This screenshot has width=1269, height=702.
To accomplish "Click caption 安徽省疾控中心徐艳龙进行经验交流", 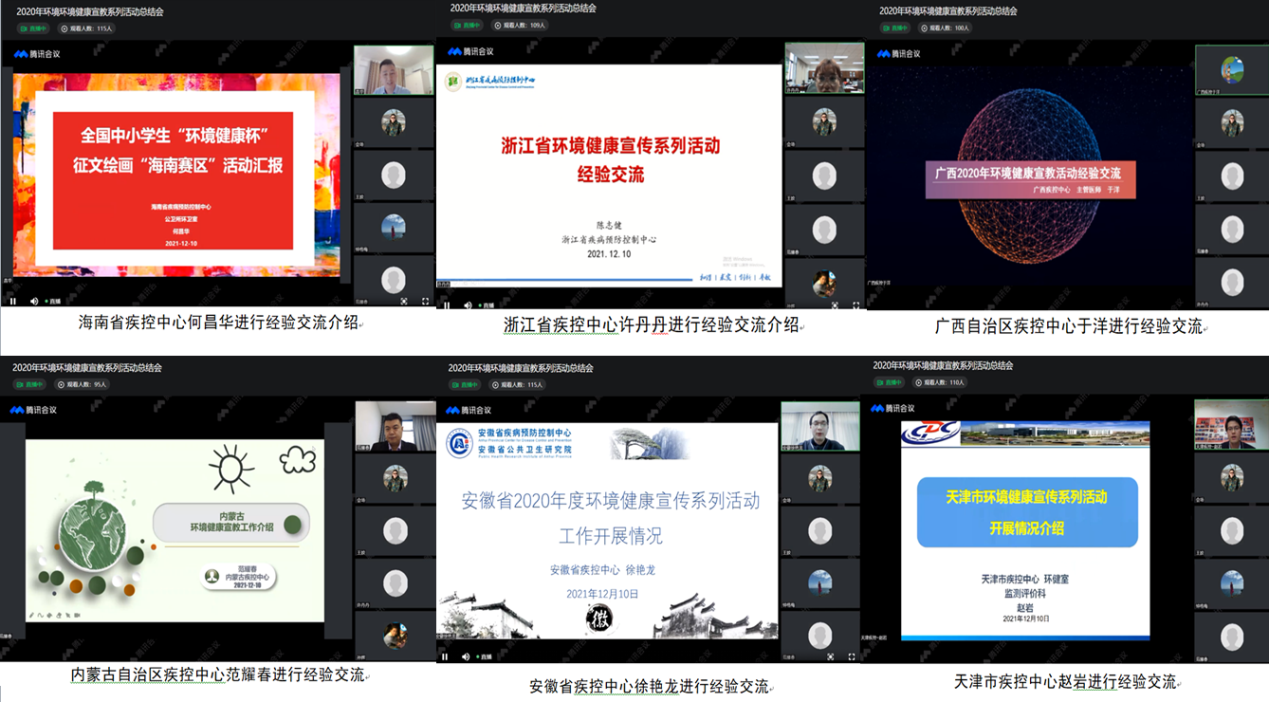I will 649,687.
